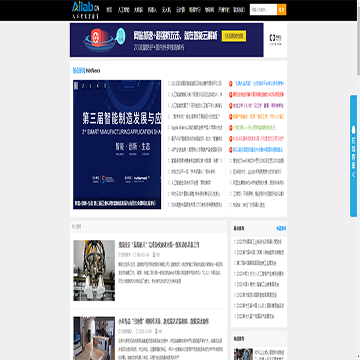Open the 人工智能 navigation menu item
This screenshot has height=360, width=360.
coord(123,10)
